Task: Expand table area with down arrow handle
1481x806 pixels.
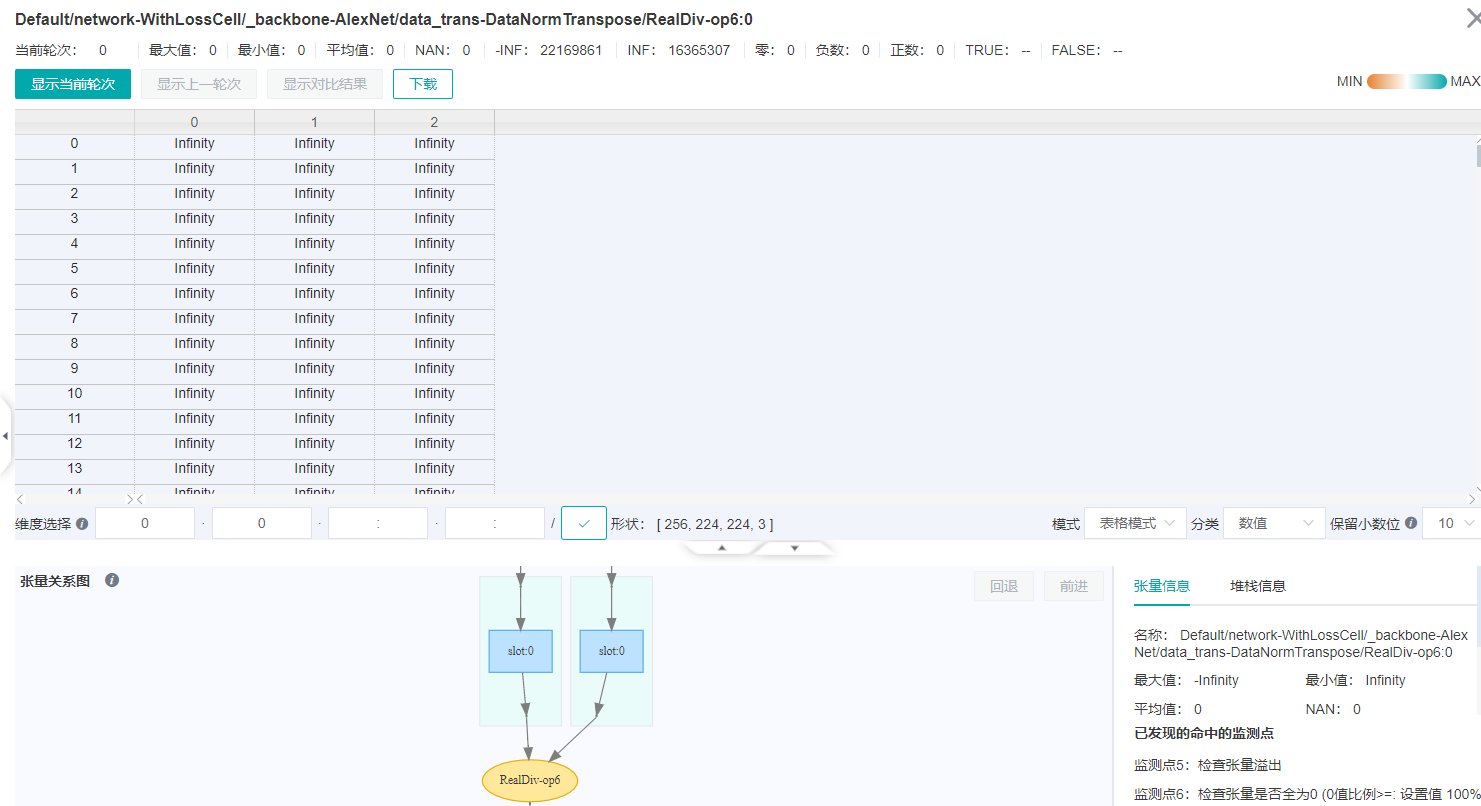Action: coord(794,548)
